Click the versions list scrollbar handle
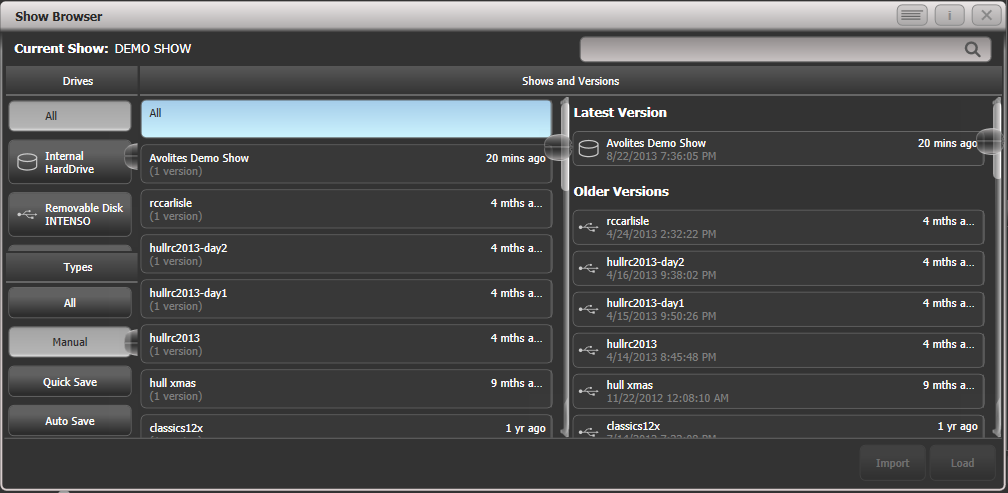Screen dimensions: 1008x493 click(x=990, y=141)
